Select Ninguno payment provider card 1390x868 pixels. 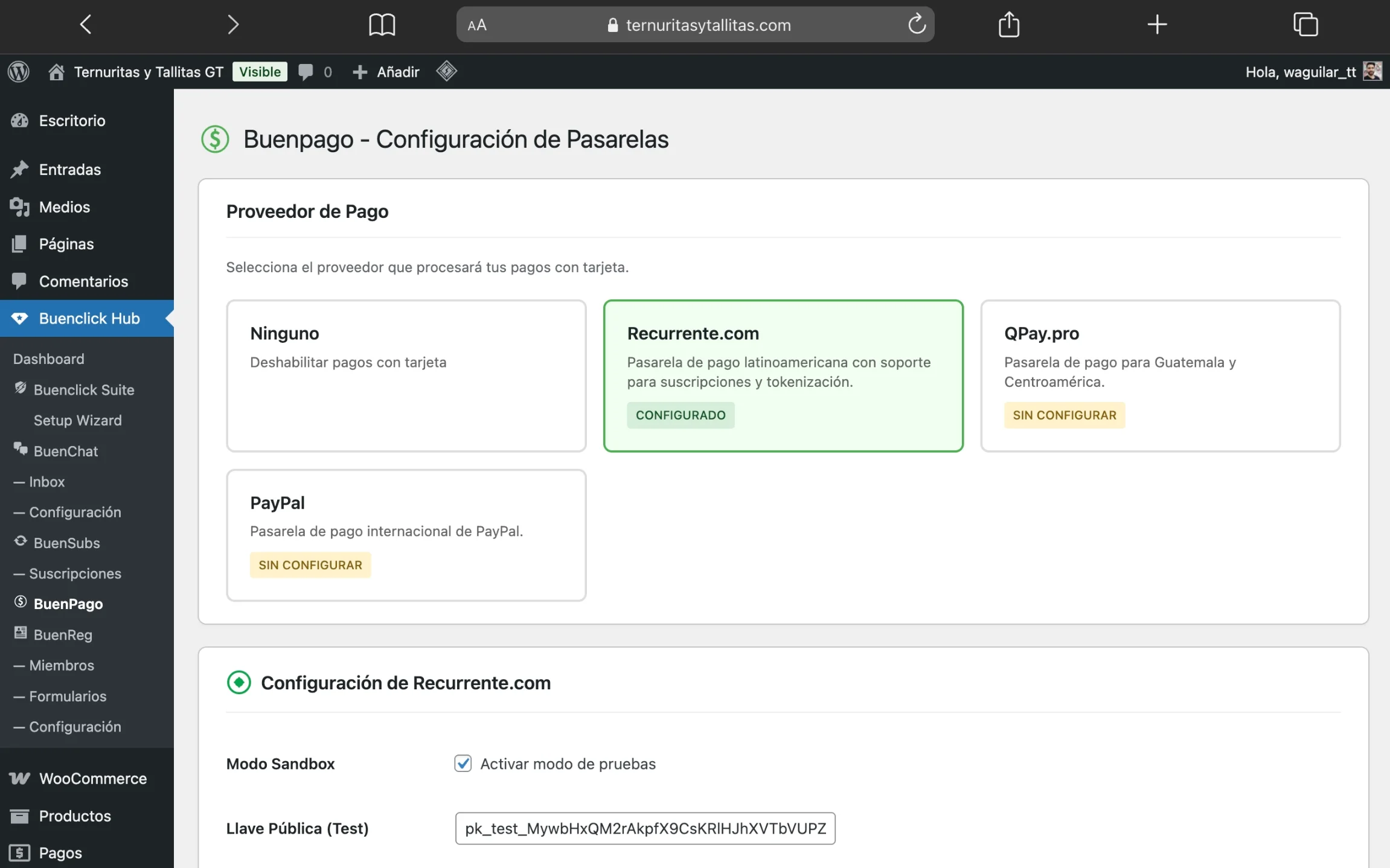406,375
